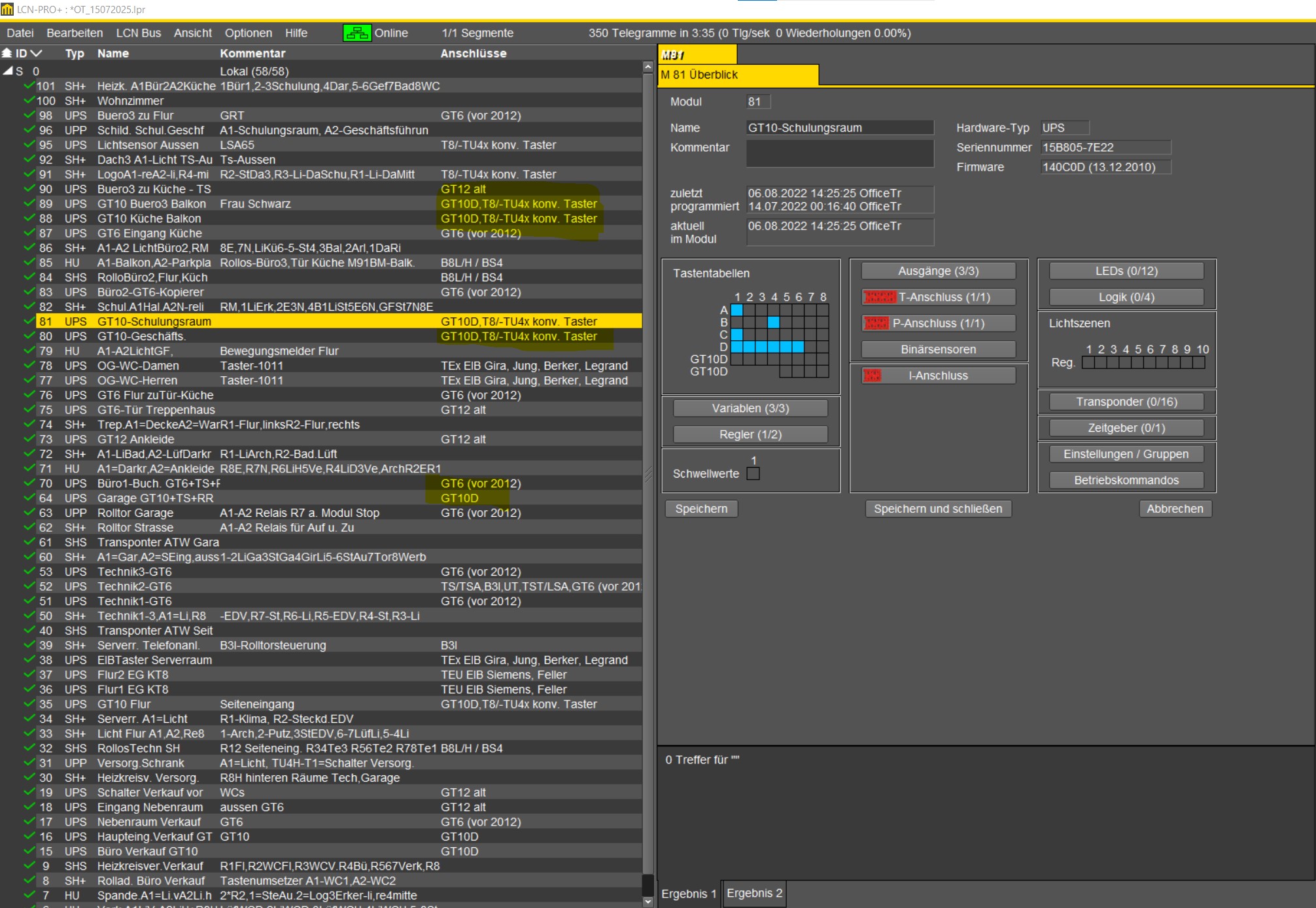Toggle Schwellwerte box 1
This screenshot has width=1316, height=908.
click(753, 474)
